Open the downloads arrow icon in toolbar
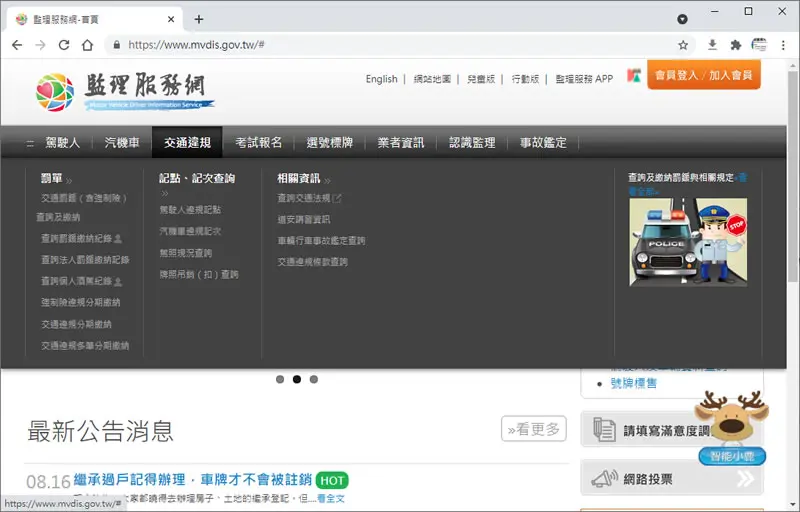Image resolution: width=800 pixels, height=512 pixels. click(712, 45)
